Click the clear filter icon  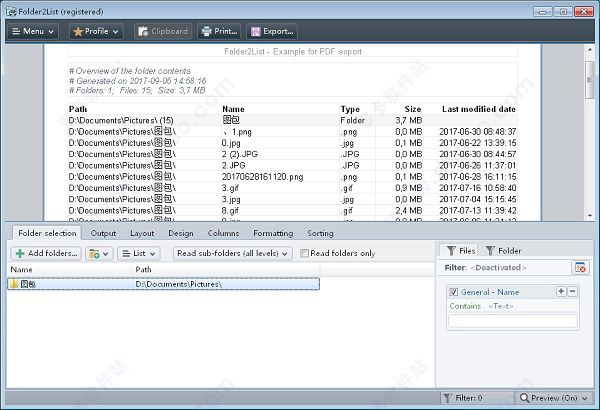580,268
